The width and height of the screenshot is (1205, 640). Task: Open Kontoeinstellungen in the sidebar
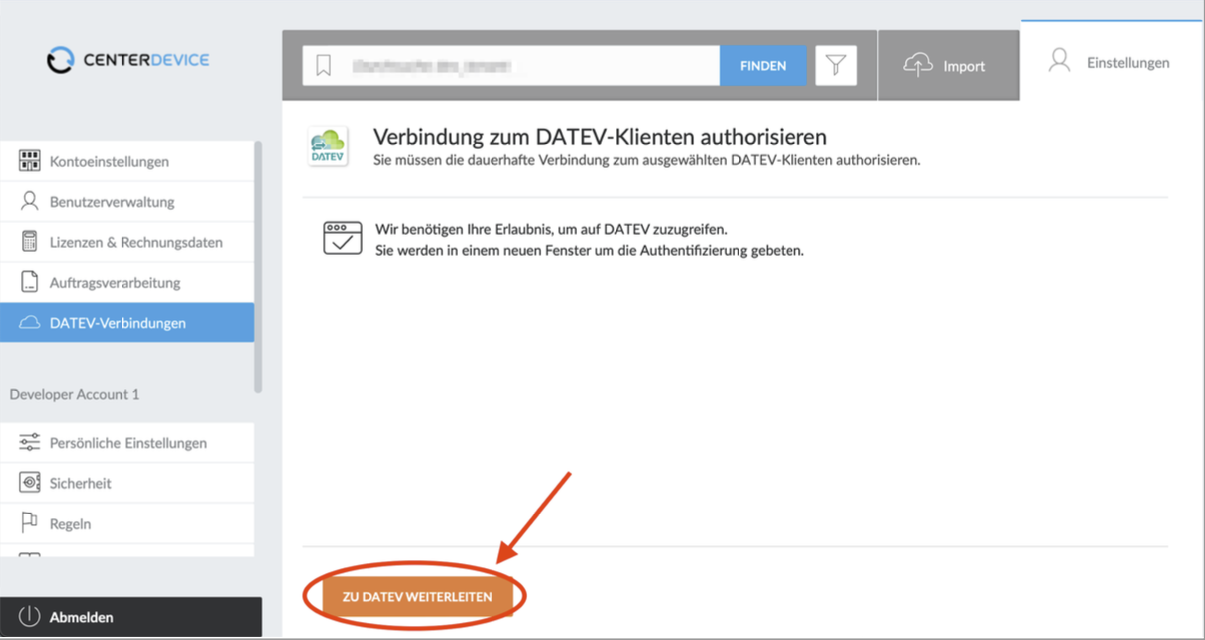click(127, 161)
